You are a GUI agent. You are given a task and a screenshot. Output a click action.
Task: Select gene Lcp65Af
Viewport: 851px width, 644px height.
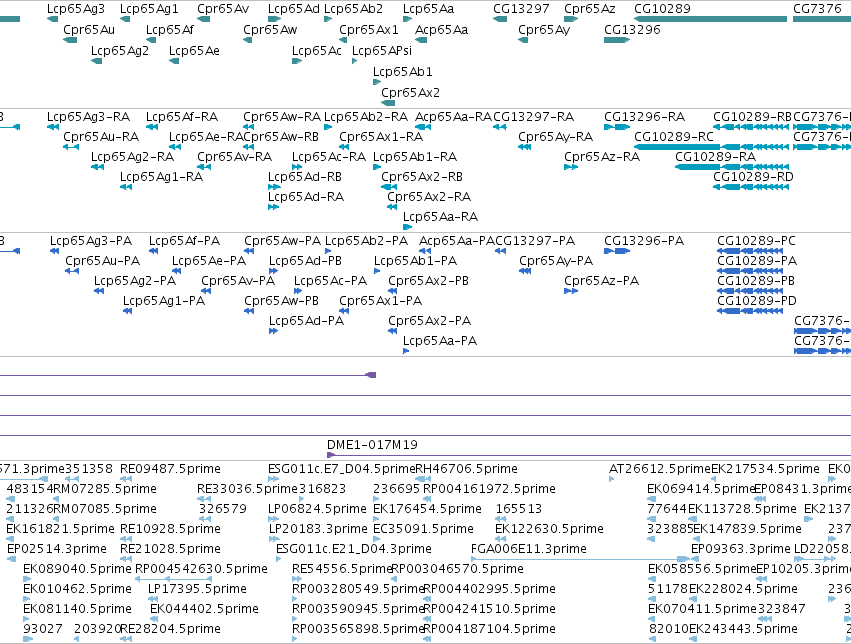coord(151,40)
